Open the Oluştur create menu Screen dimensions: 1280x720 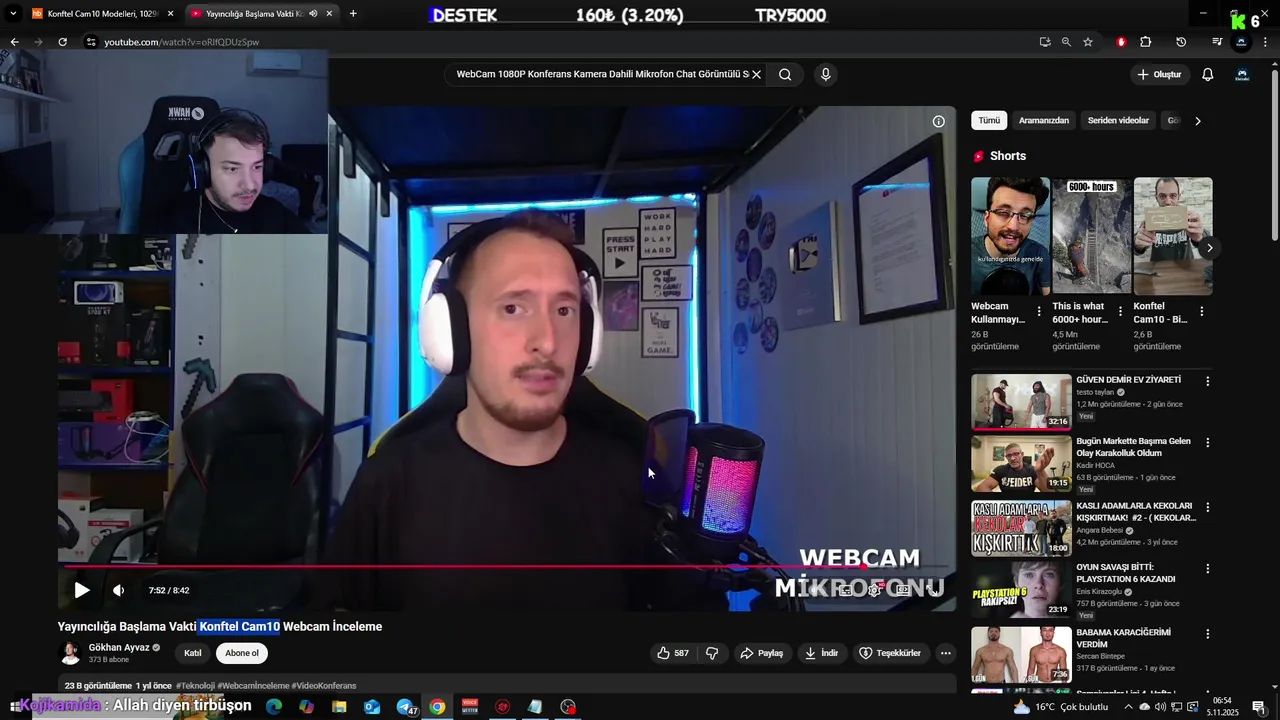pyautogui.click(x=1160, y=74)
